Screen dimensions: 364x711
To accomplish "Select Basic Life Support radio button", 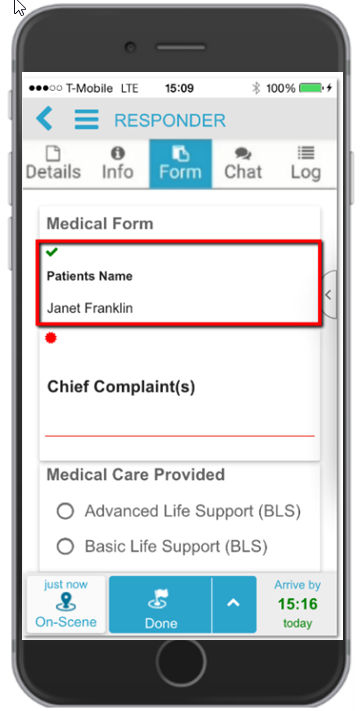I will [65, 546].
